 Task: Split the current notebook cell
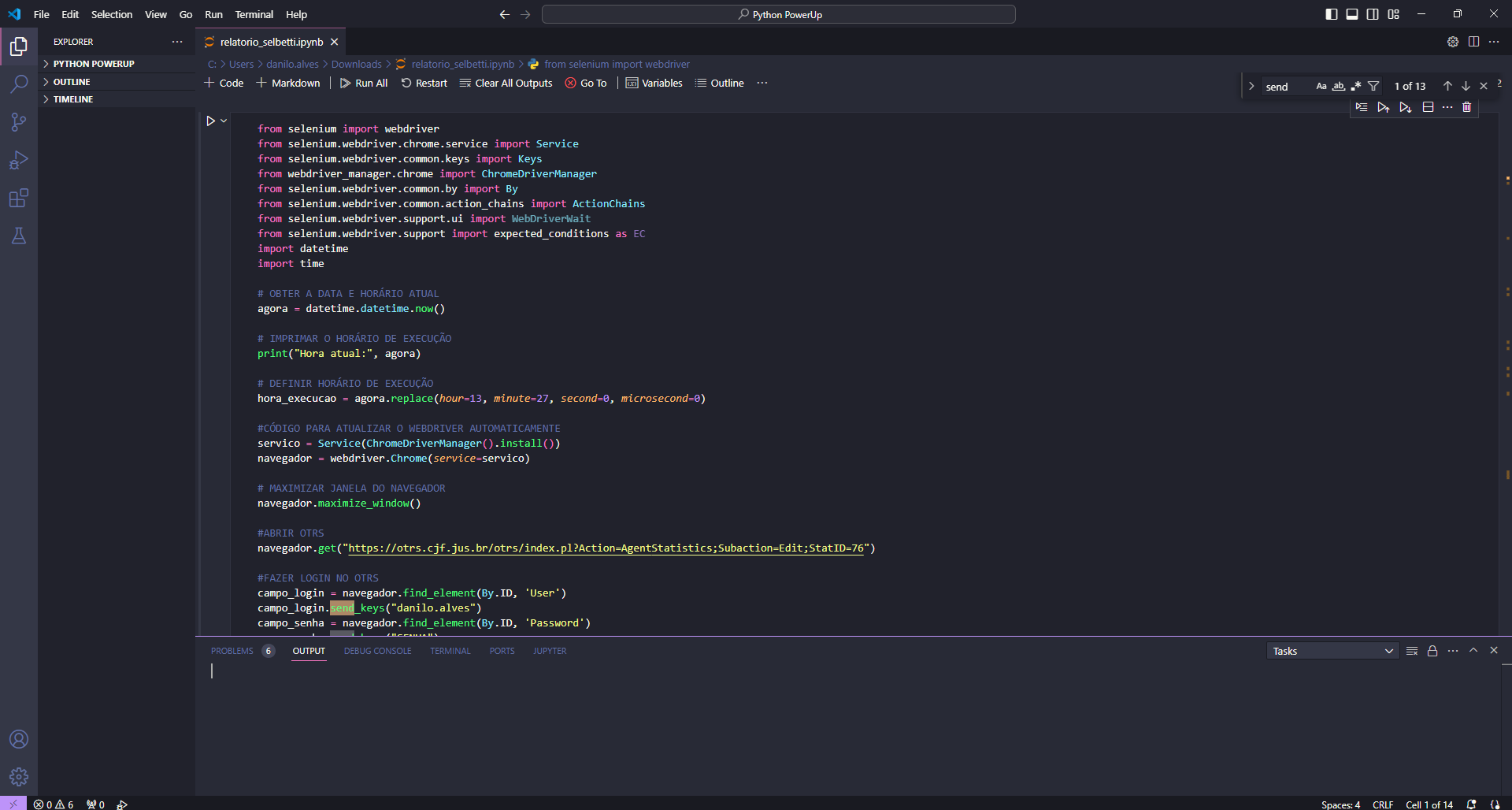[1428, 107]
